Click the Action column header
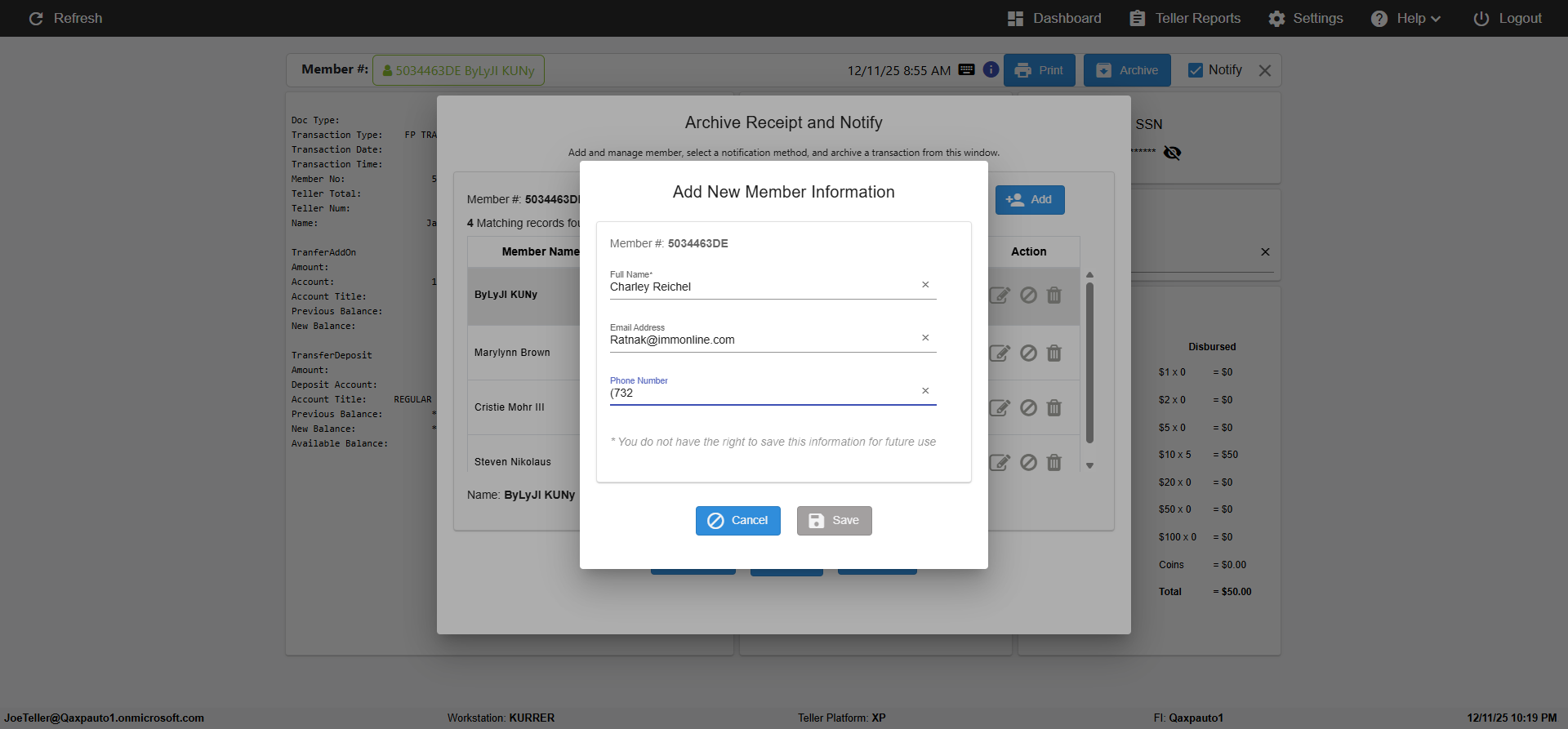The height and width of the screenshot is (729, 1568). pyautogui.click(x=1028, y=251)
